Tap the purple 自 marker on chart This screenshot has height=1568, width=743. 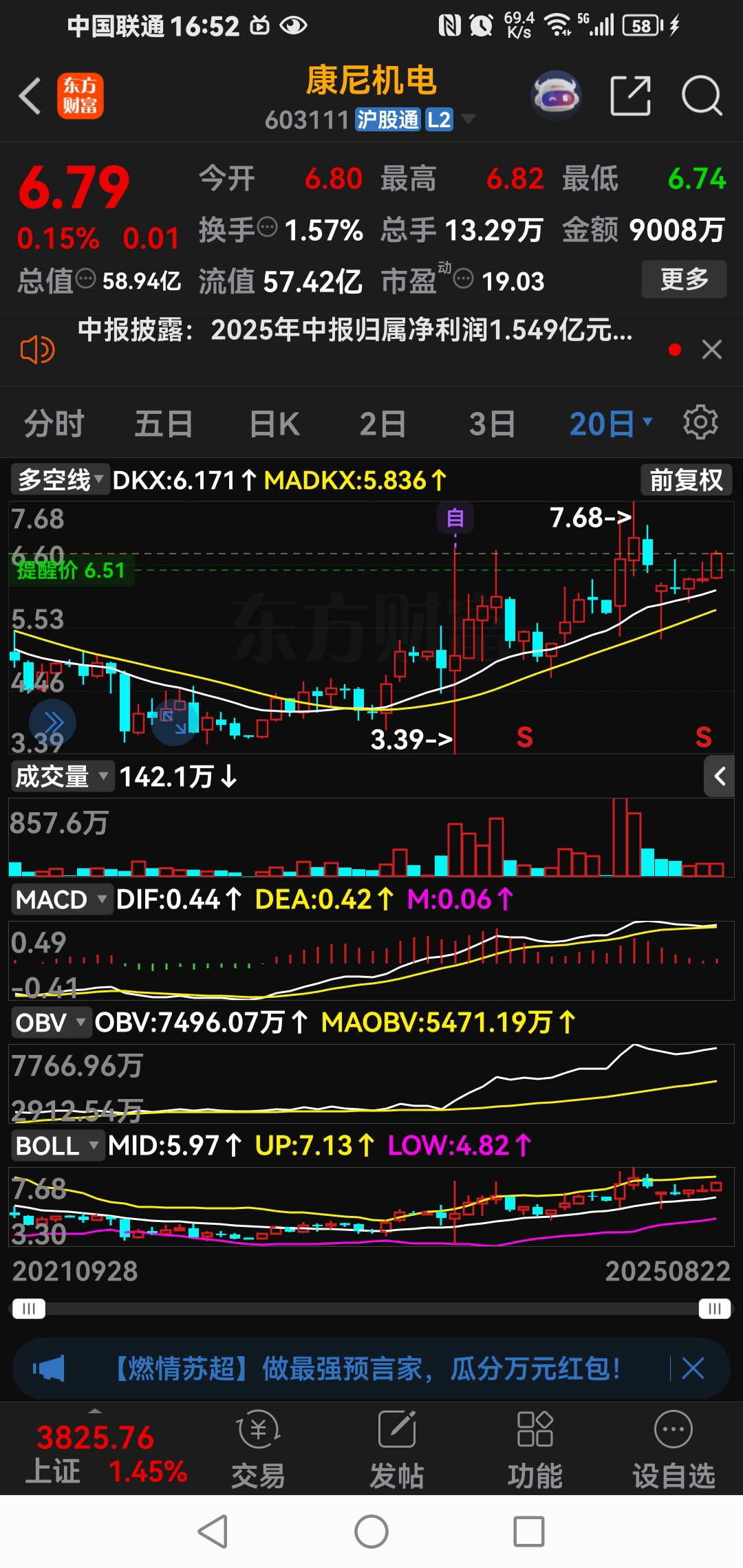tap(455, 518)
